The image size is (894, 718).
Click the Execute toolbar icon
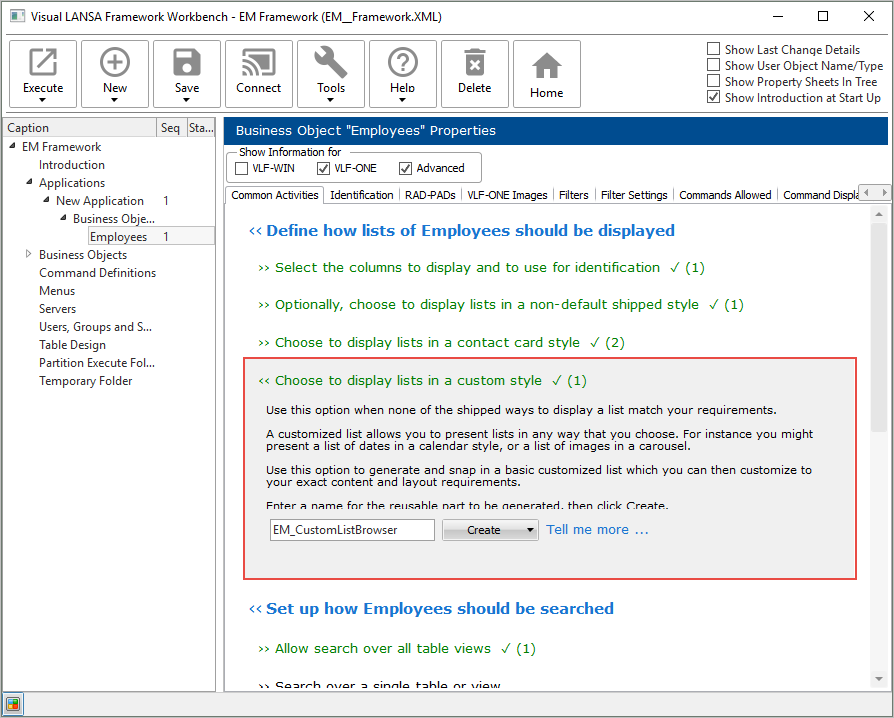coord(43,62)
